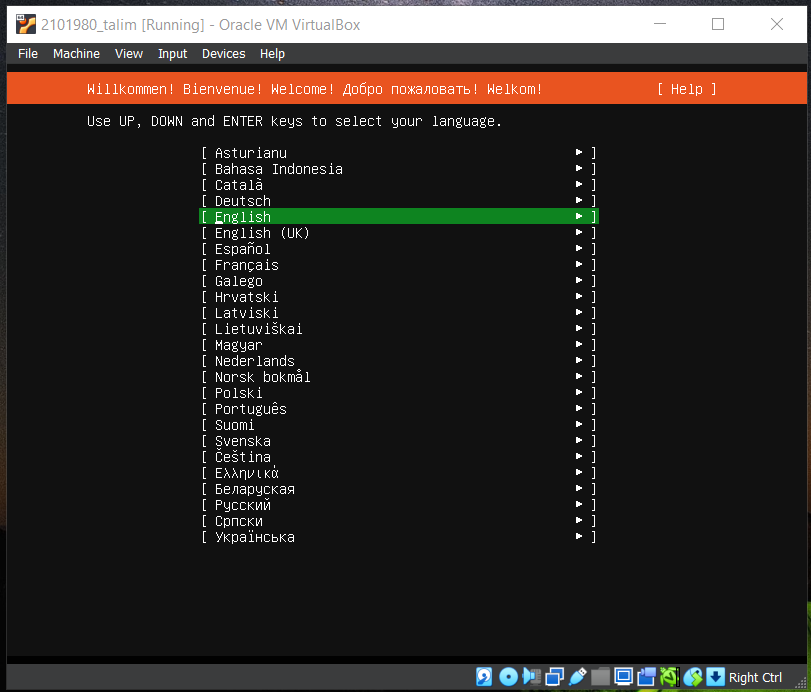
Task: Pick Русский language entry
Action: click(x=399, y=505)
